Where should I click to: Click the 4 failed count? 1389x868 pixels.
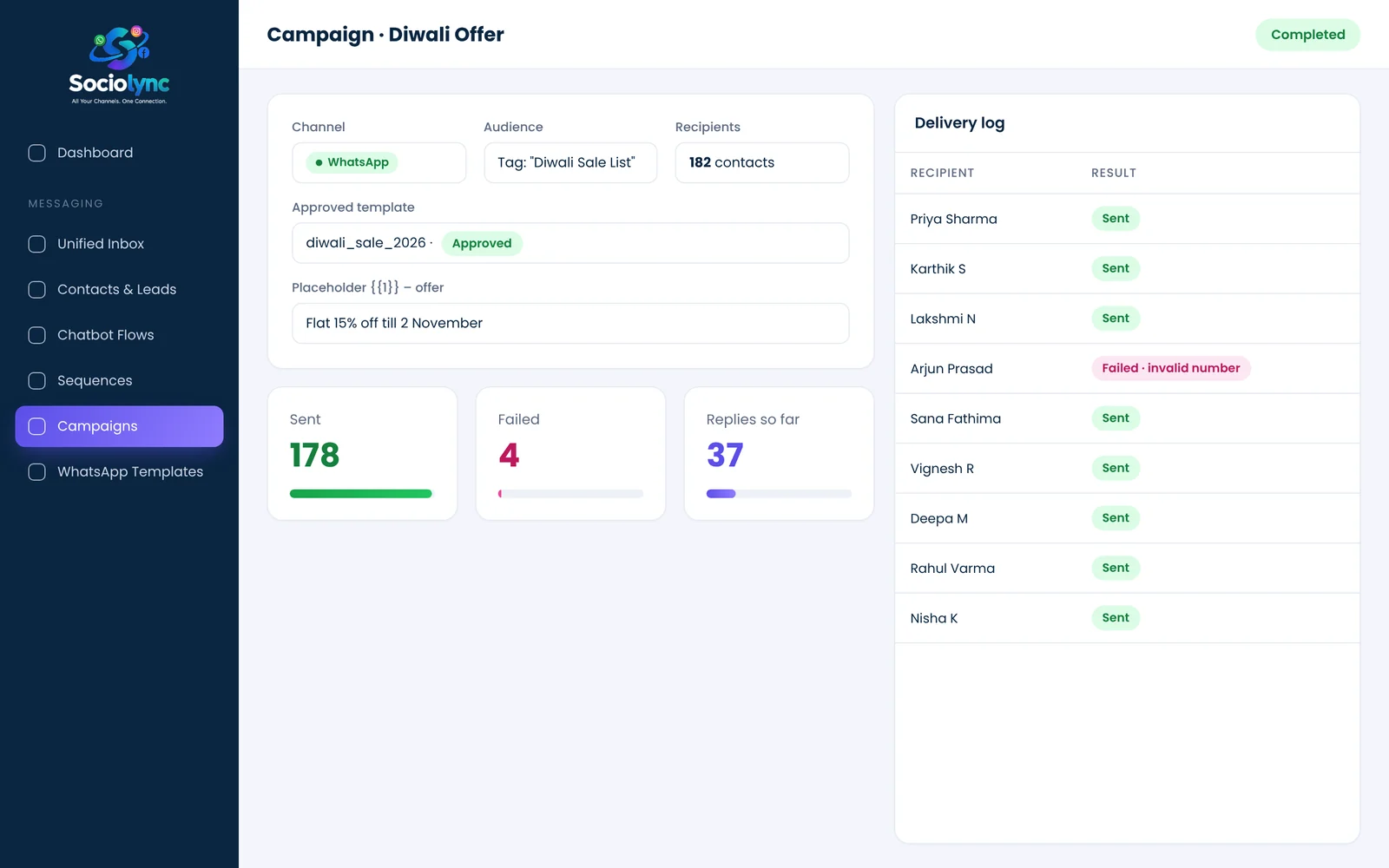tap(509, 455)
